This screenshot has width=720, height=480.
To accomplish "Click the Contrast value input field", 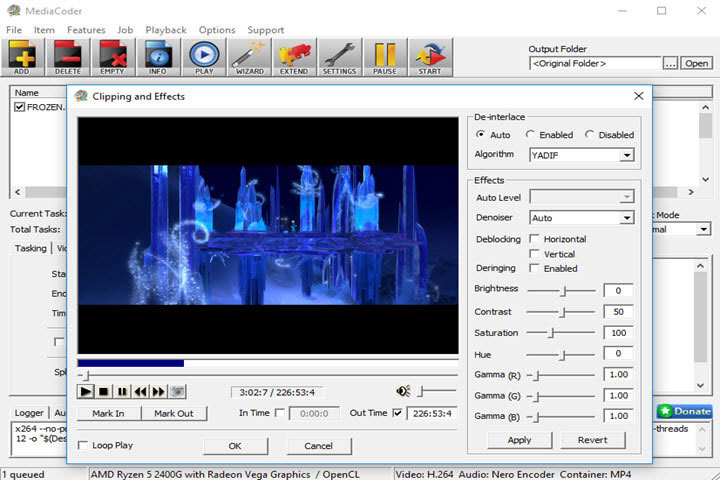I will coord(618,312).
